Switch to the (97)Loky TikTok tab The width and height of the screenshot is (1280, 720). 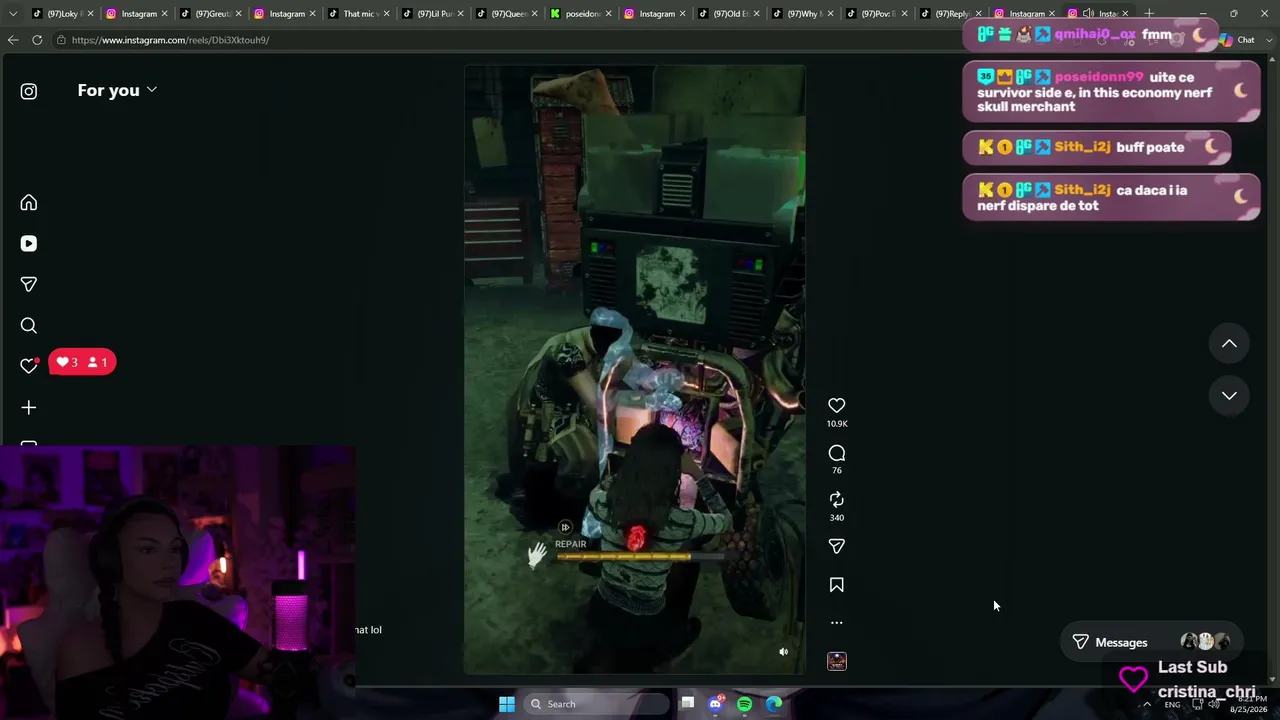coord(63,14)
